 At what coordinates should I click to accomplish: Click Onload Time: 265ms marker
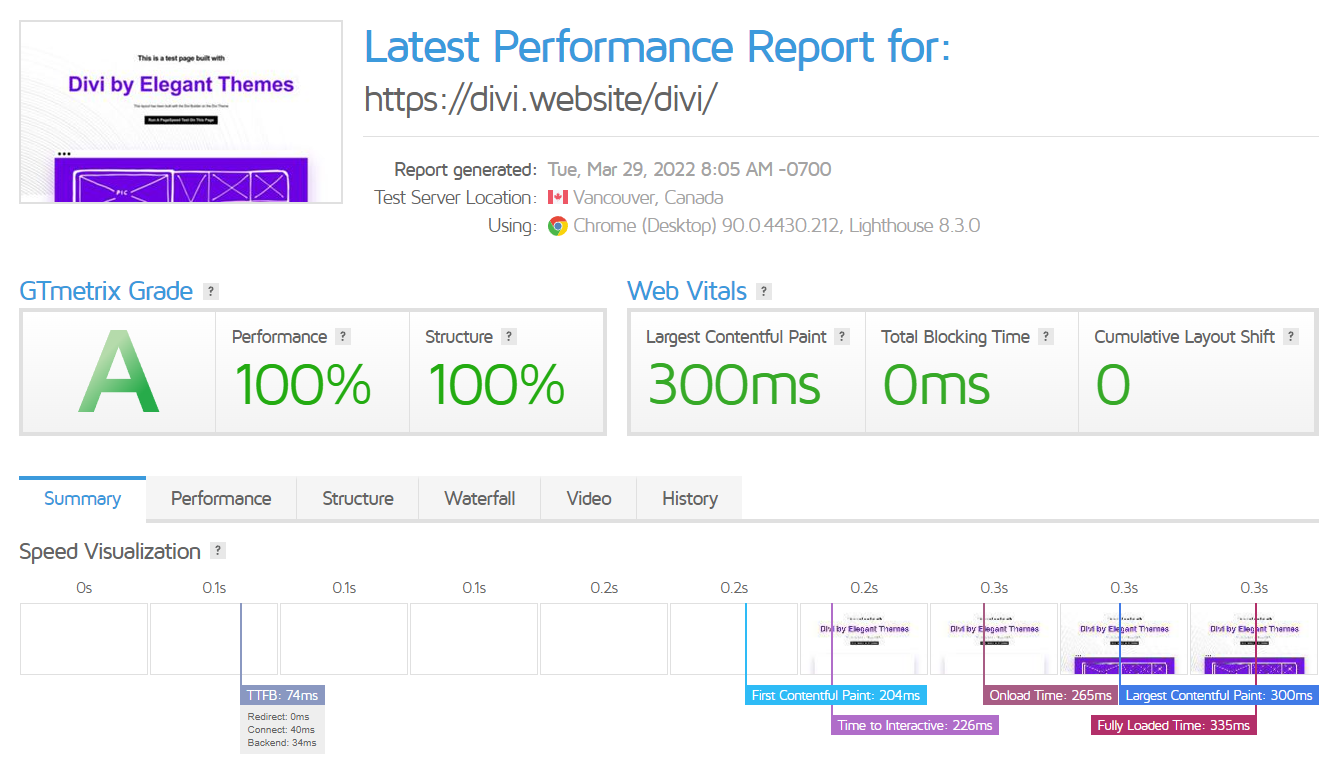[x=1050, y=695]
